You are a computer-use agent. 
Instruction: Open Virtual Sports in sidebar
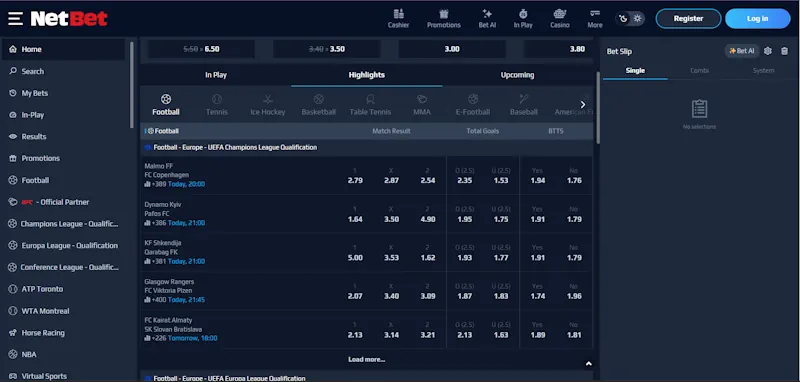[63, 376]
